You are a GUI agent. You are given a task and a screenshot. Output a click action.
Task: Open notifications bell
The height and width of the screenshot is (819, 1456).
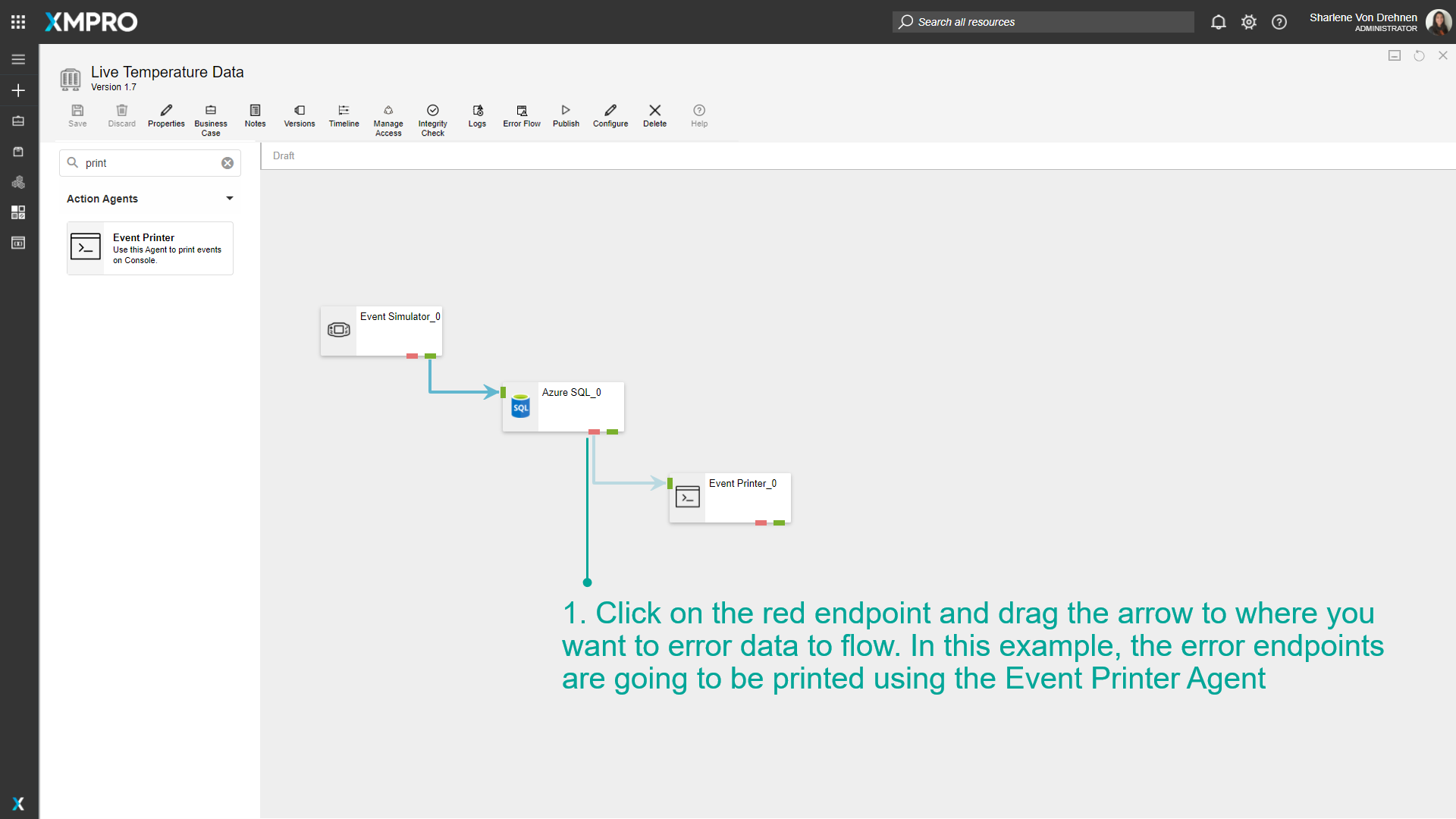pyautogui.click(x=1218, y=22)
